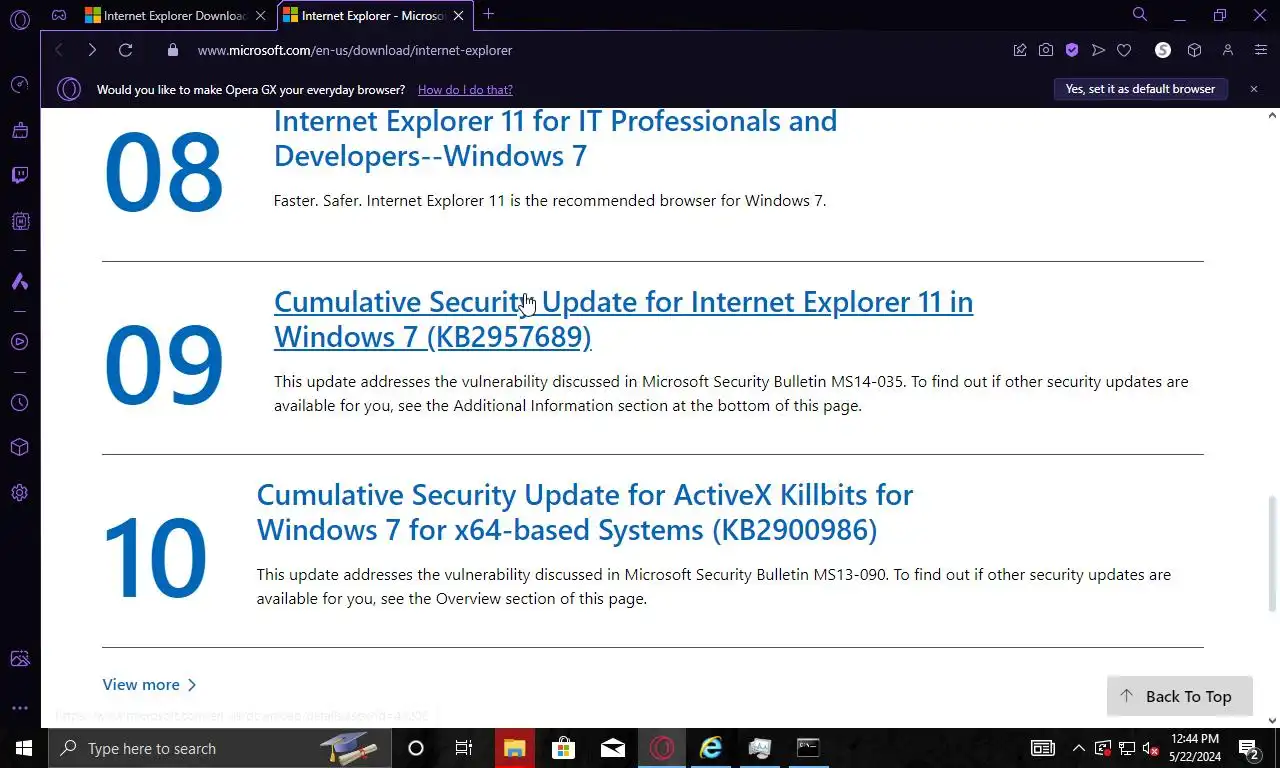The image size is (1280, 768).
Task: Open a new tab with plus button
Action: (x=488, y=15)
